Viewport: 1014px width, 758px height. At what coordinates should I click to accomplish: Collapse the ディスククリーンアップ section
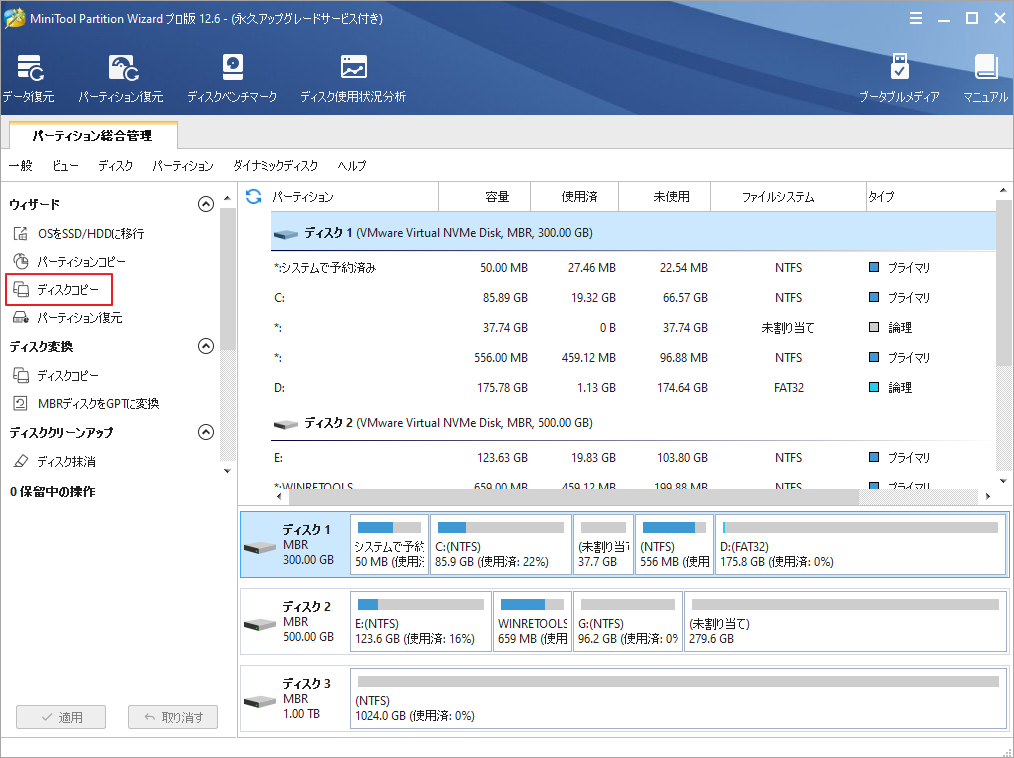coord(206,433)
